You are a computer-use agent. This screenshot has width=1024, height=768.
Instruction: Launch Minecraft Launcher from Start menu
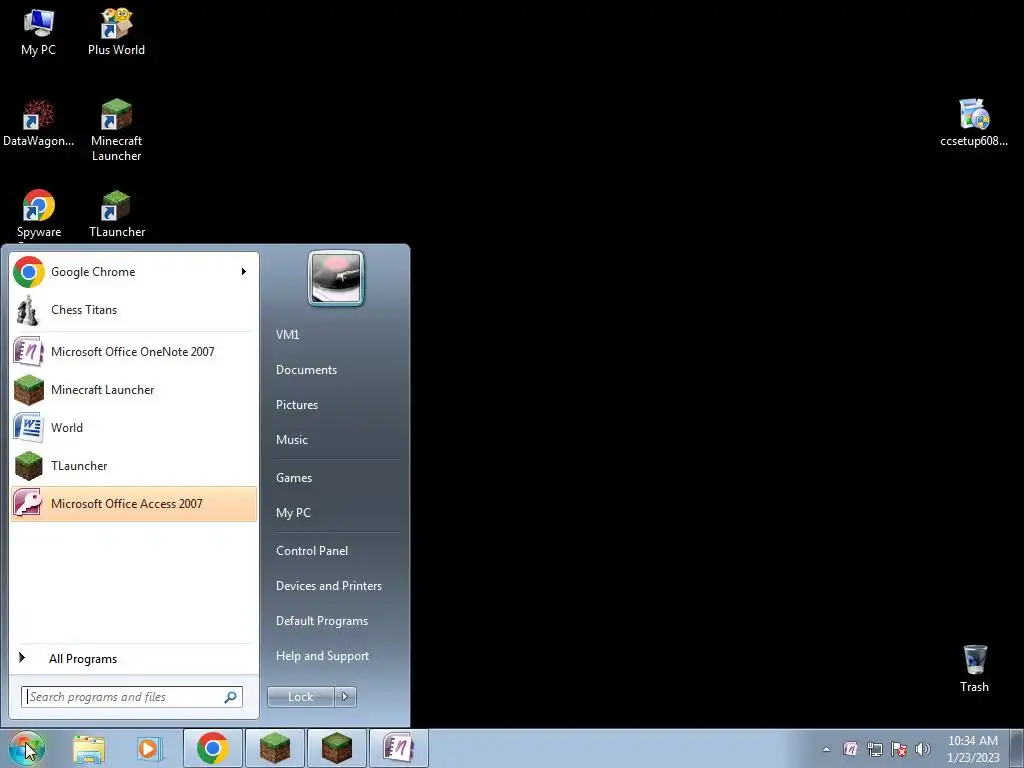134,389
